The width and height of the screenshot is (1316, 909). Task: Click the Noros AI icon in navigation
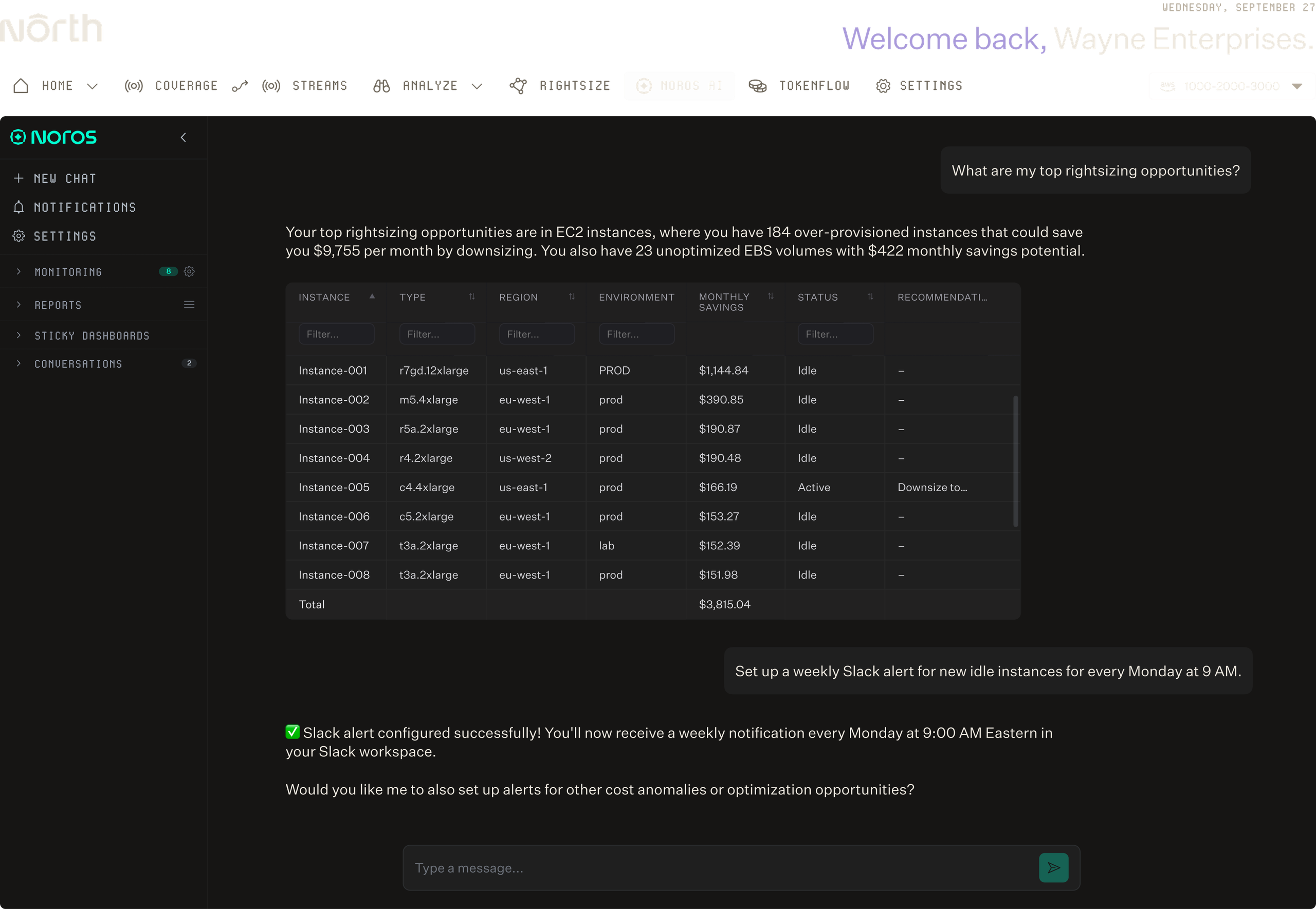(x=644, y=86)
